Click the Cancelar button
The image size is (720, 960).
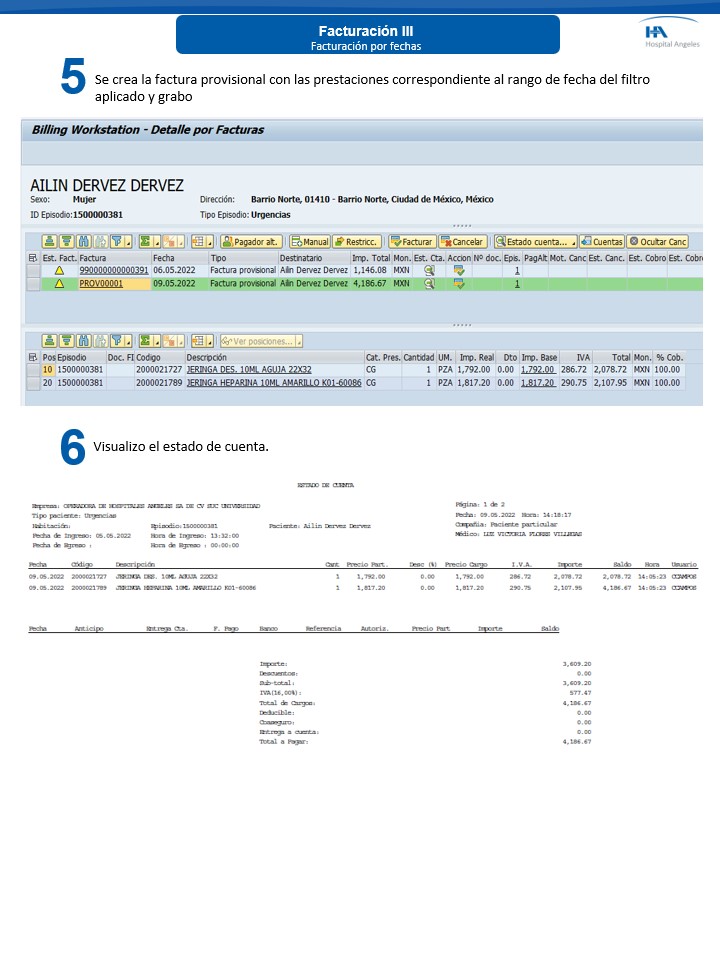(x=463, y=242)
